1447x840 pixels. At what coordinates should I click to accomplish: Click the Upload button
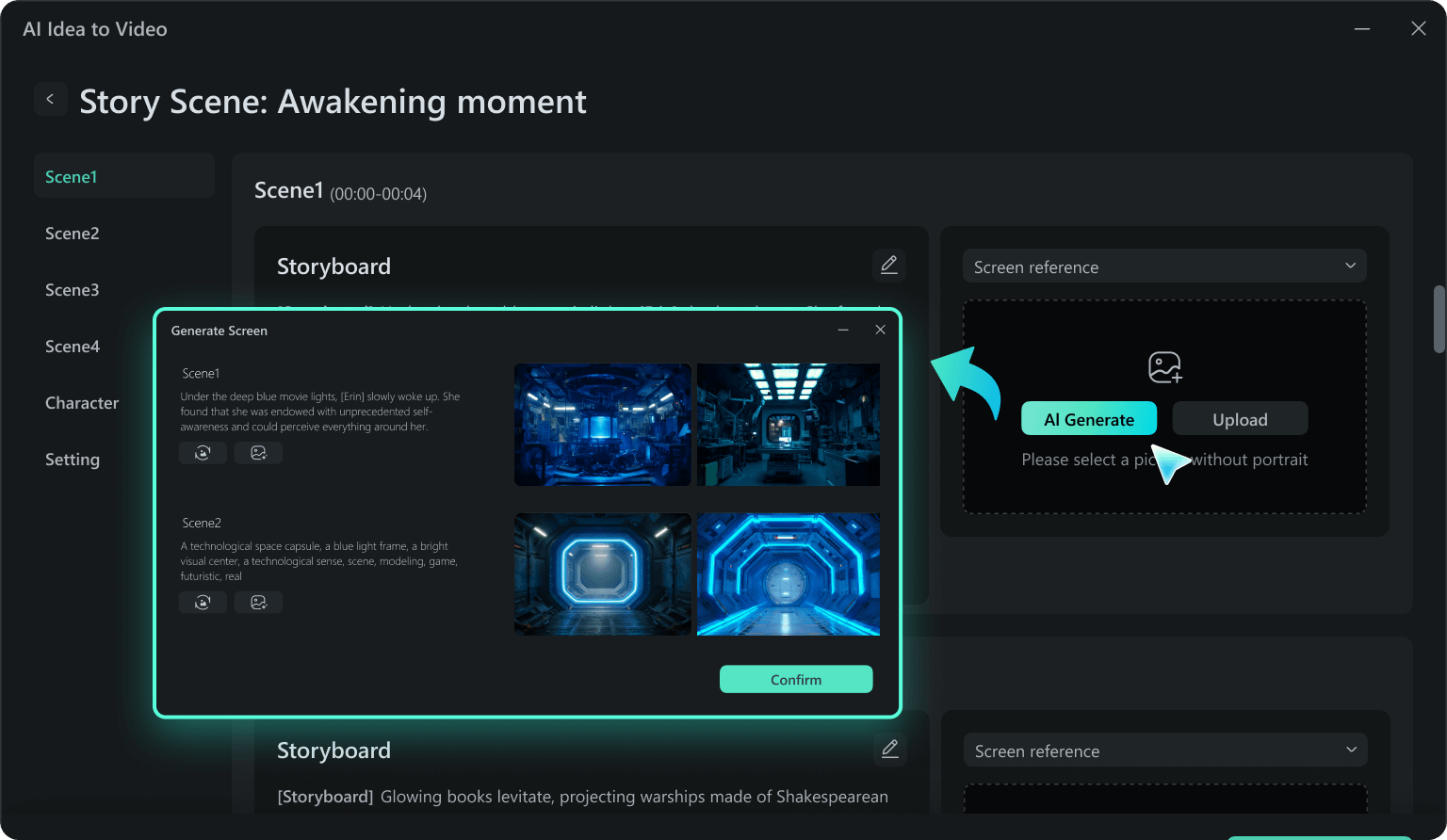1240,419
